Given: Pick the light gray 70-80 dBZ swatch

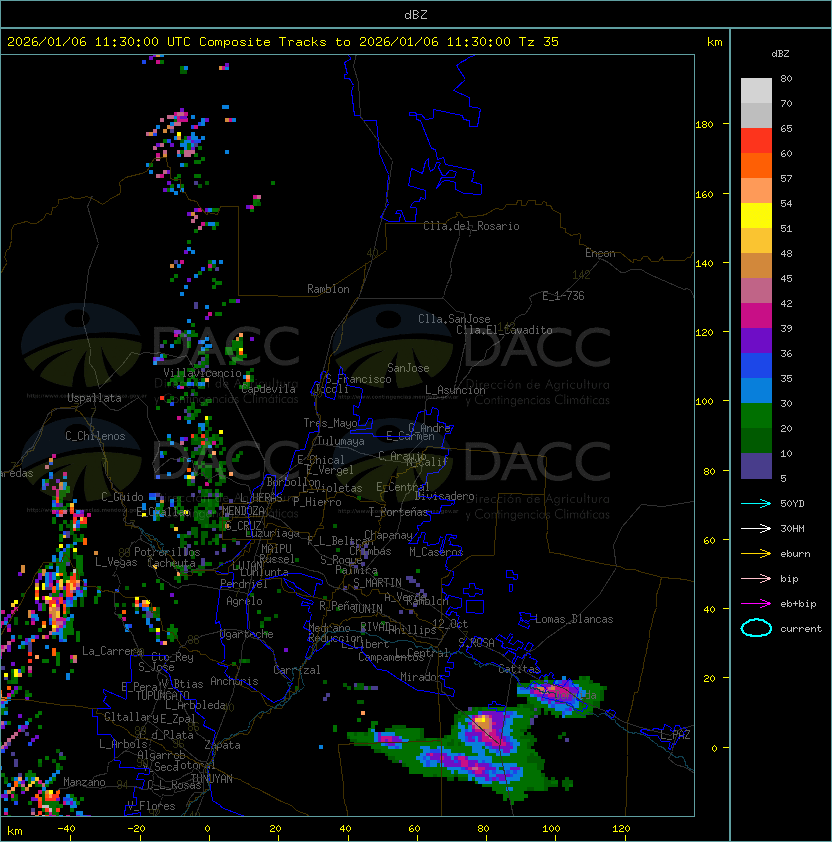Looking at the screenshot, I should (756, 90).
